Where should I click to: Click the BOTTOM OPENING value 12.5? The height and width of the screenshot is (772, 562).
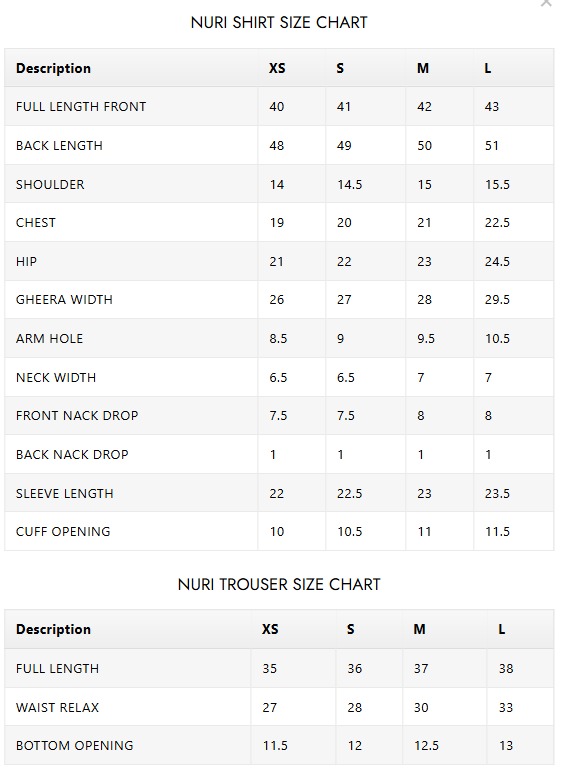click(x=426, y=746)
